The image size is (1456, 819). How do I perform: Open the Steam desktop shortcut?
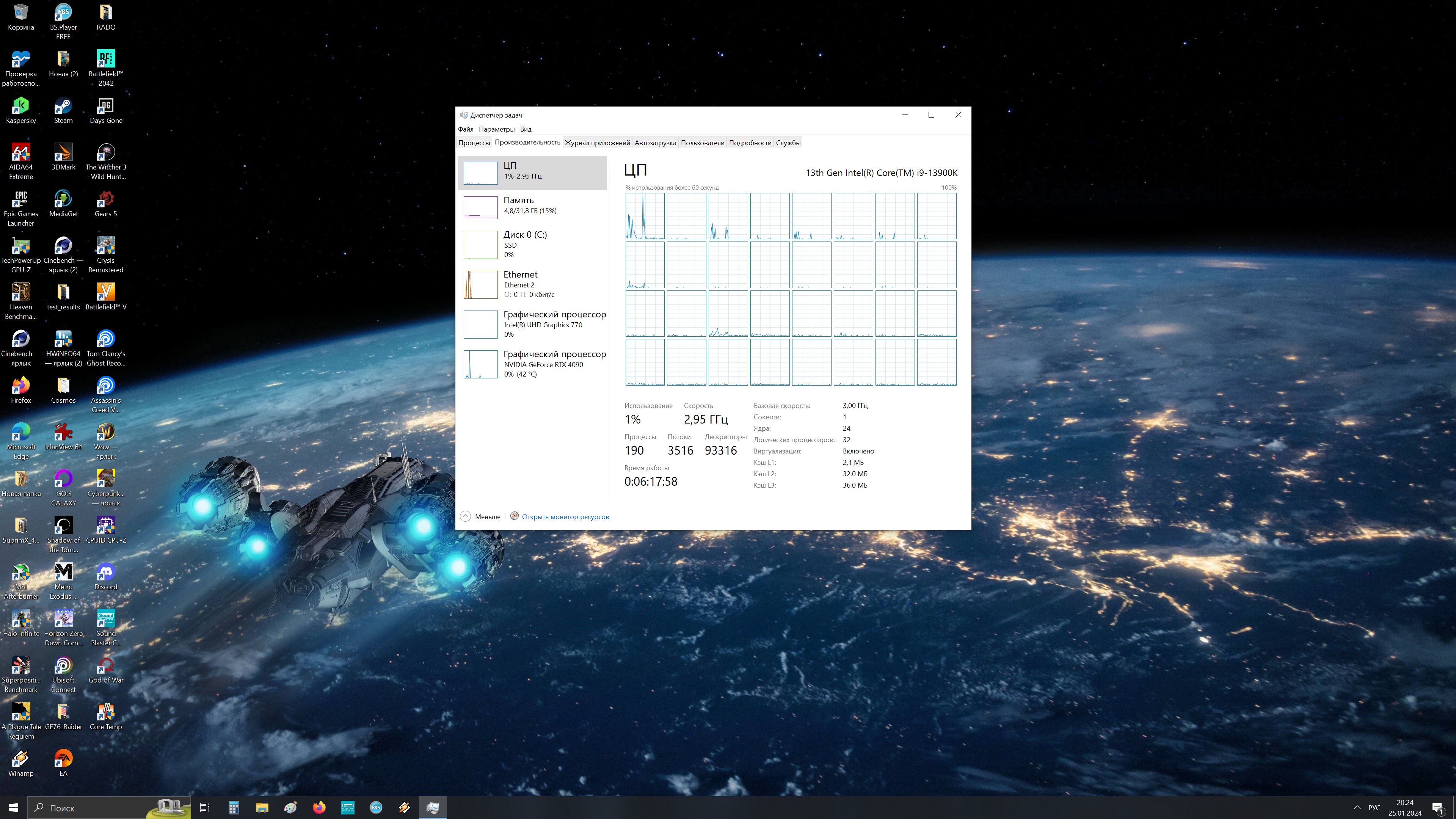(63, 106)
